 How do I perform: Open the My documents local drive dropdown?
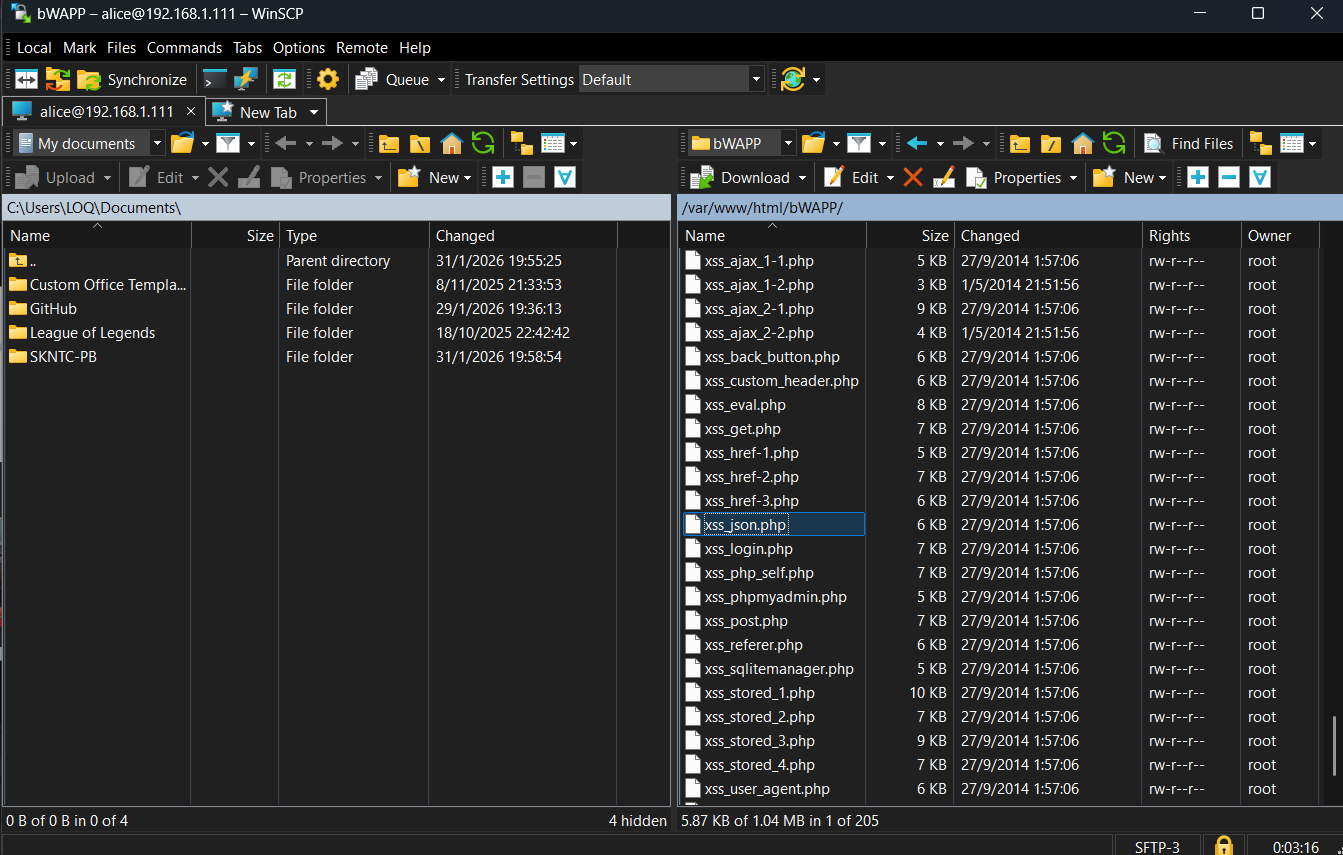coord(157,144)
